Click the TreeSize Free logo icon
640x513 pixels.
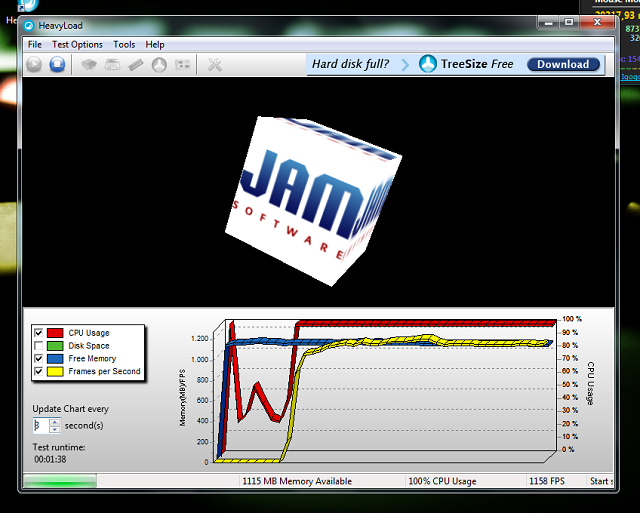coord(428,64)
